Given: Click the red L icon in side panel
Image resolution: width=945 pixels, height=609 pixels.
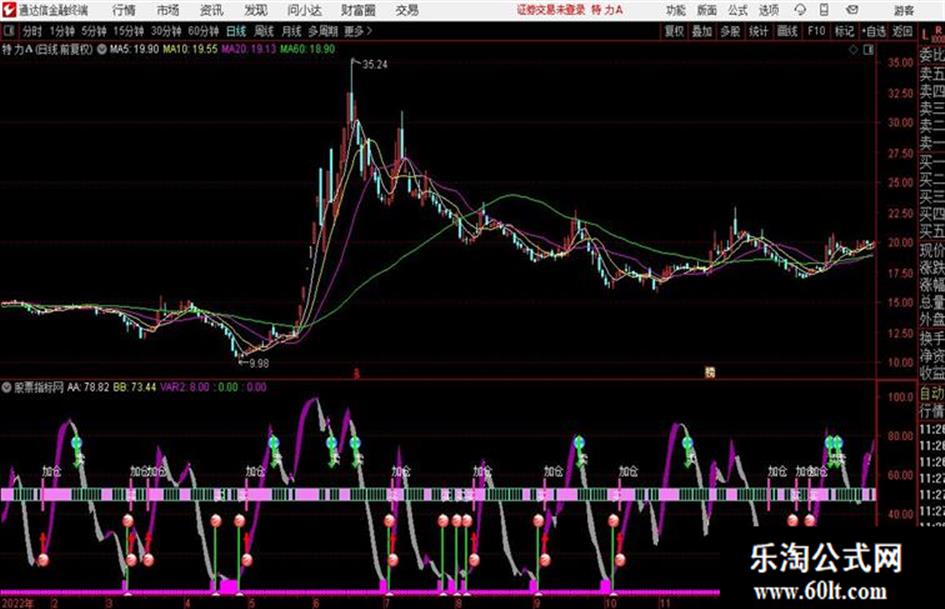Looking at the screenshot, I should 925,34.
